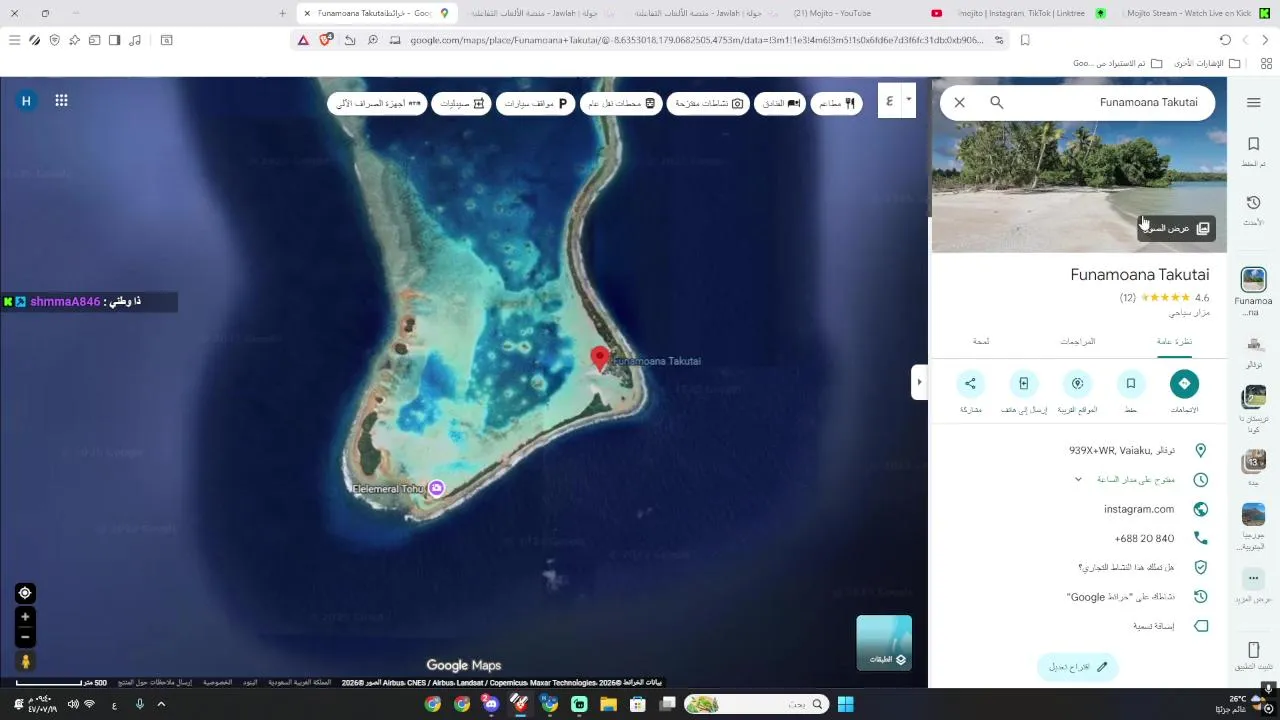Click the phone number +688 20 840
The image size is (1280, 720).
(1144, 538)
